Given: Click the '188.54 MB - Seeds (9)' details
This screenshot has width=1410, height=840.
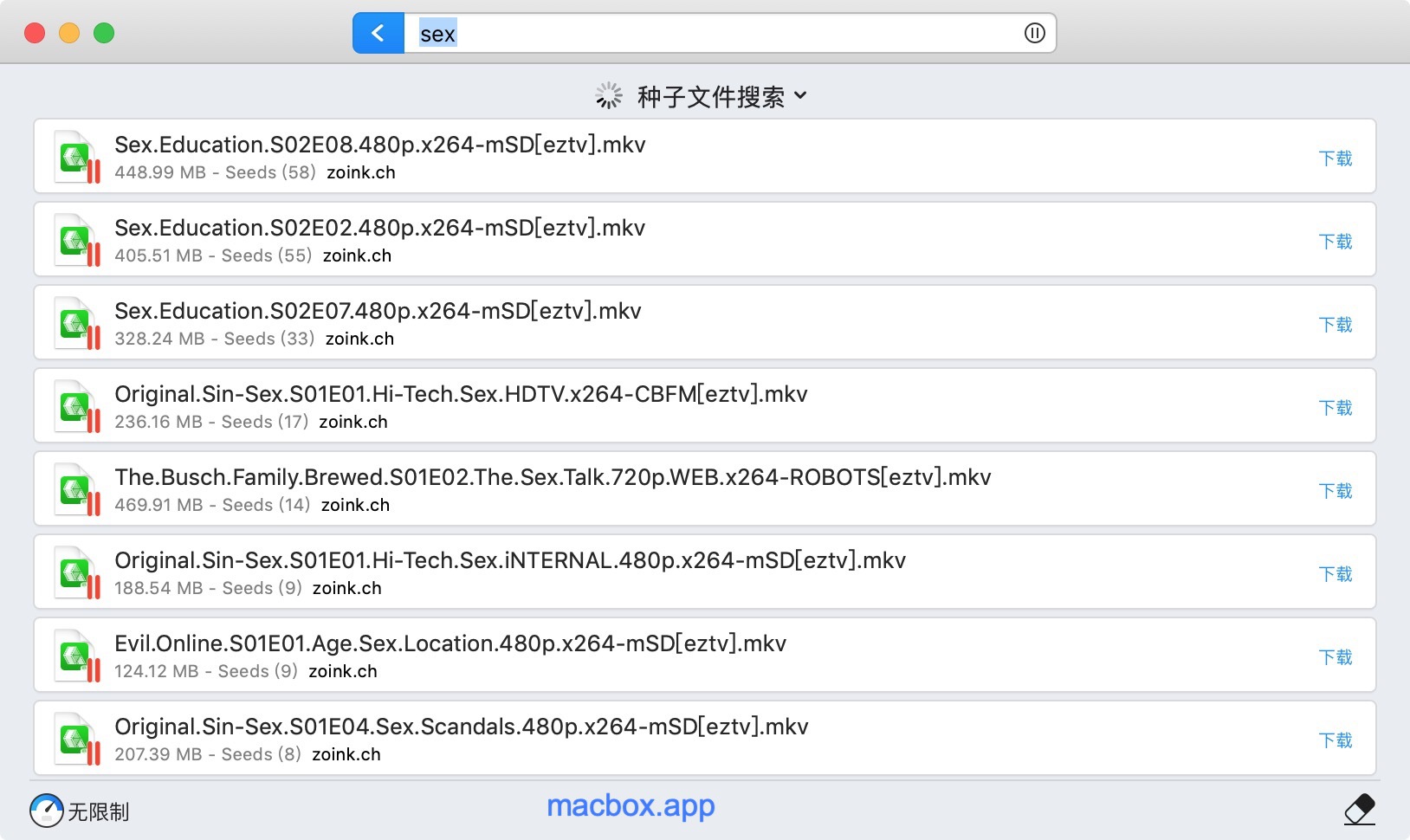Looking at the screenshot, I should pyautogui.click(x=208, y=588).
